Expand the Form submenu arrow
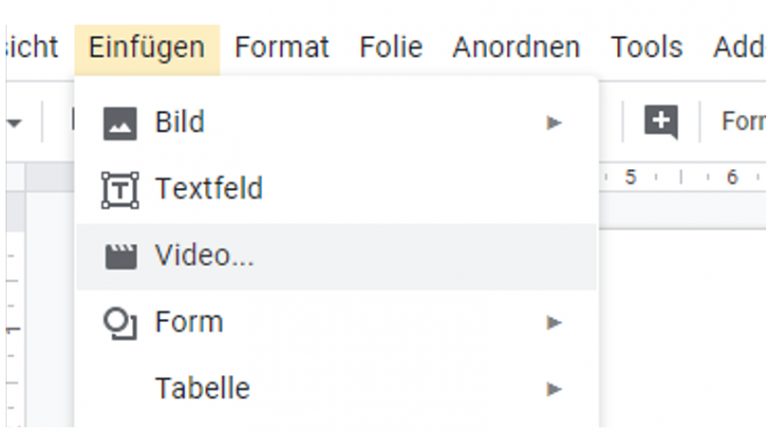The width and height of the screenshot is (768, 432). click(x=554, y=323)
